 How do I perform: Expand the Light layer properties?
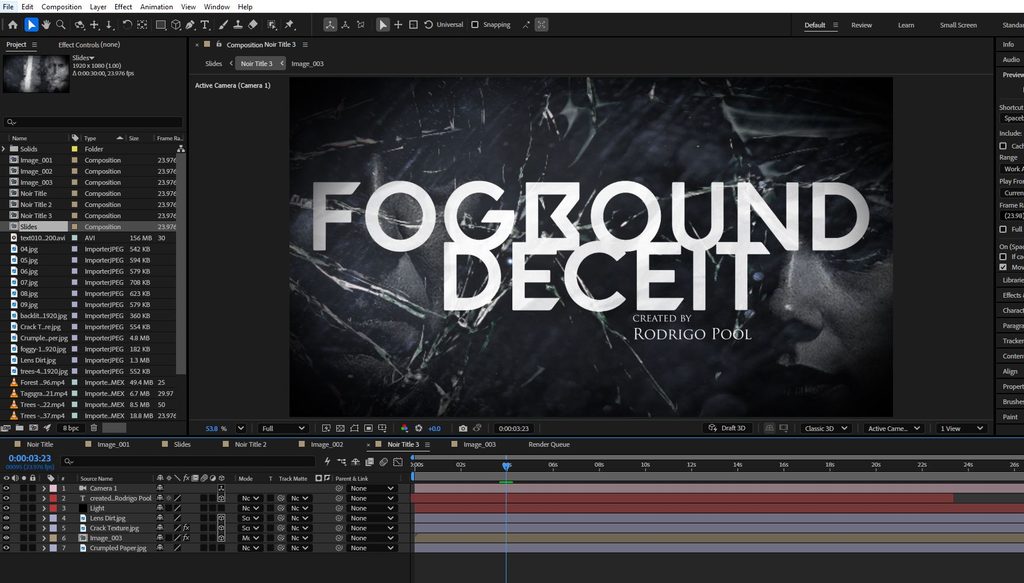coord(44,508)
